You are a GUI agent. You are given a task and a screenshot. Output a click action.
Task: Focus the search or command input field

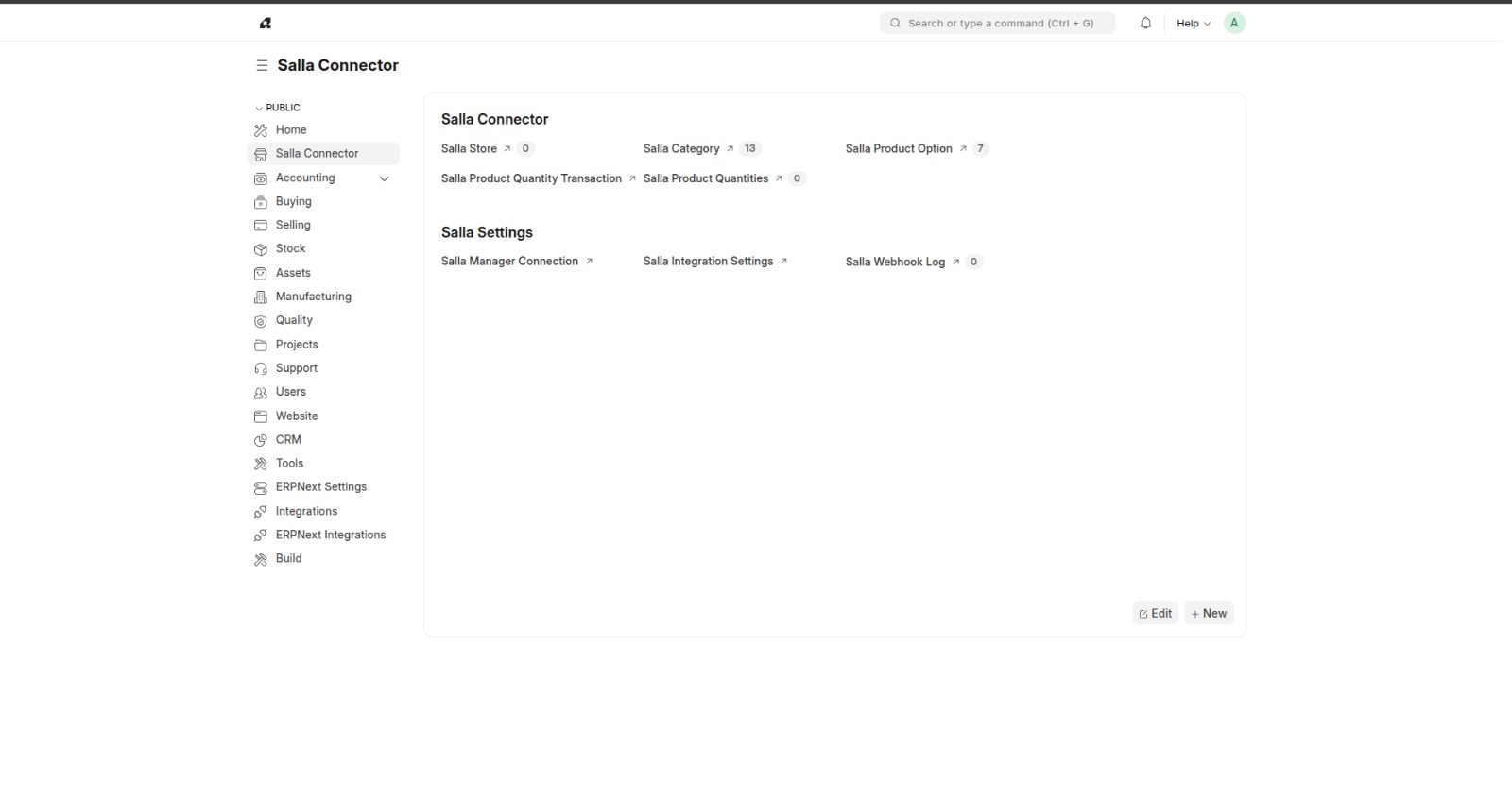point(1000,23)
